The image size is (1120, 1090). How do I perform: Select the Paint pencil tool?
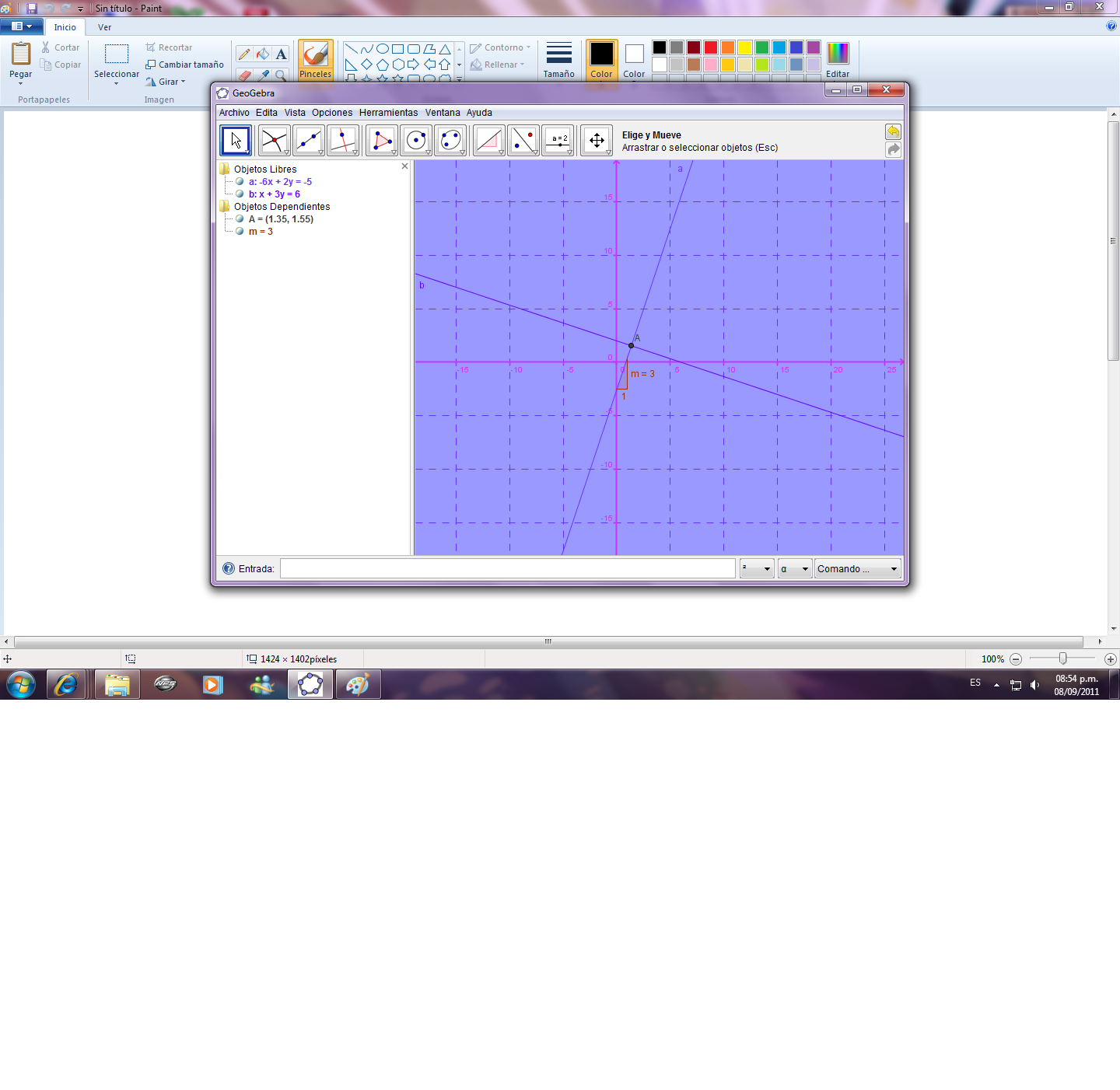pyautogui.click(x=244, y=54)
